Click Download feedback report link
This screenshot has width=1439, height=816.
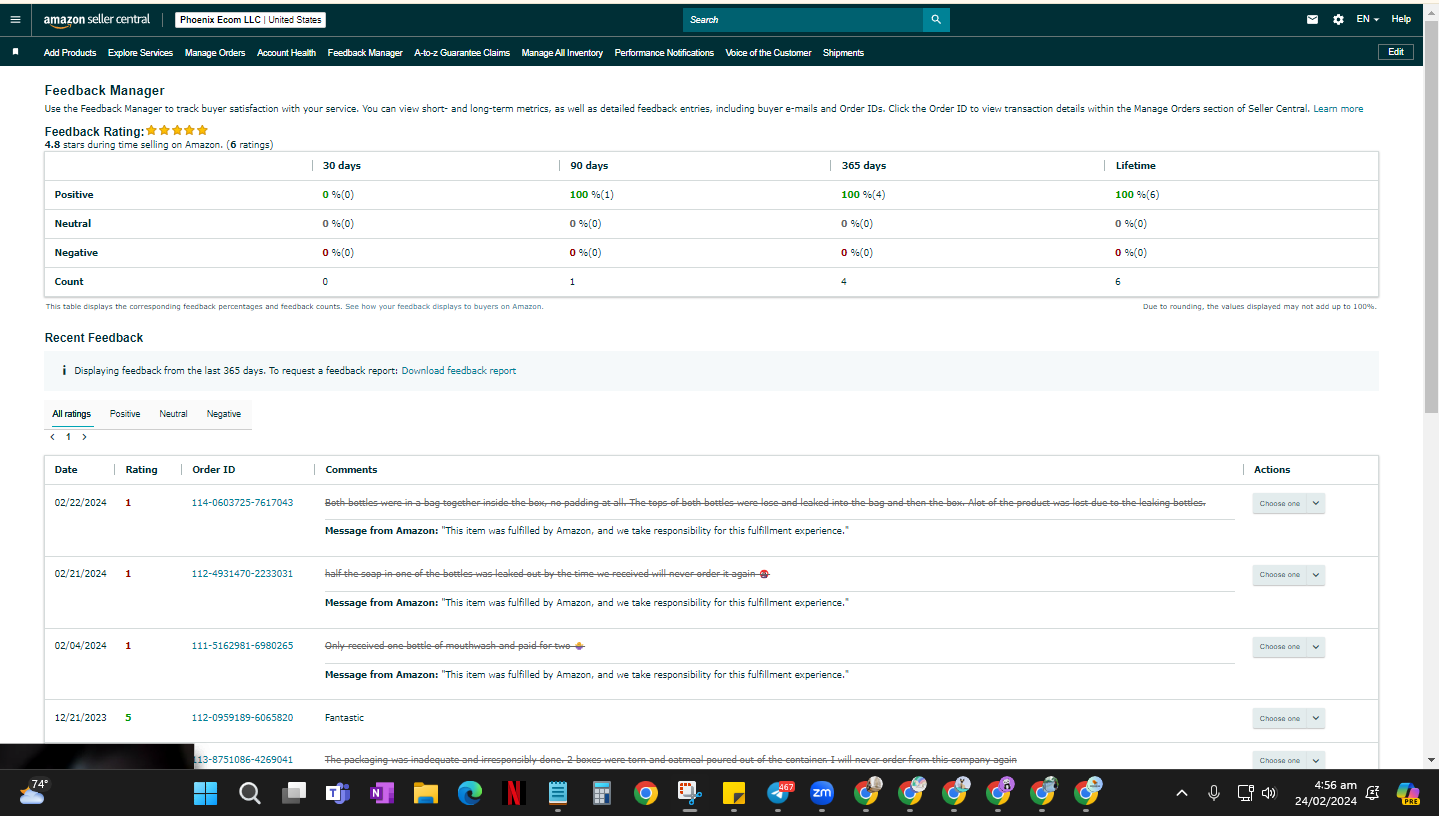pyautogui.click(x=459, y=371)
